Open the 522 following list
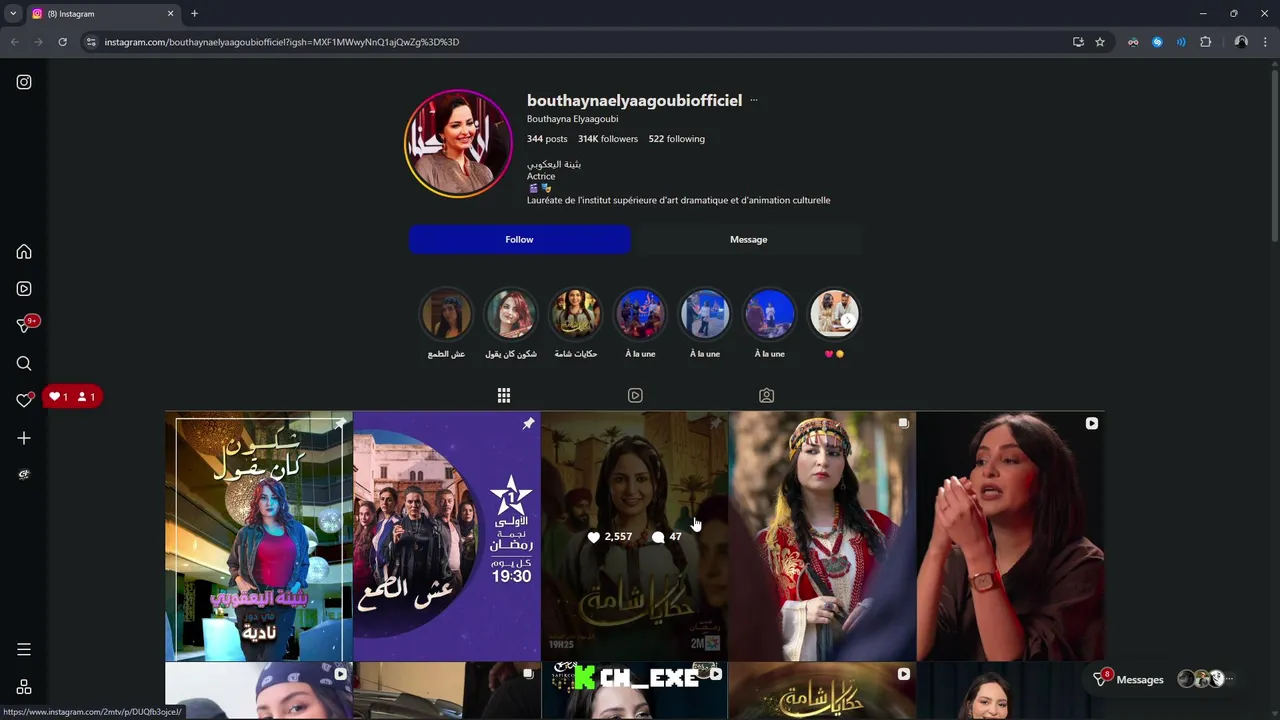 677,139
